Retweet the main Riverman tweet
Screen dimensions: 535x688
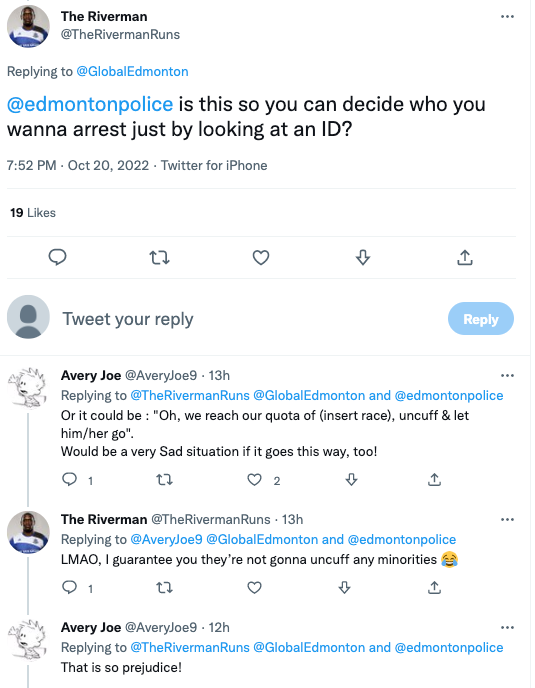(x=159, y=258)
